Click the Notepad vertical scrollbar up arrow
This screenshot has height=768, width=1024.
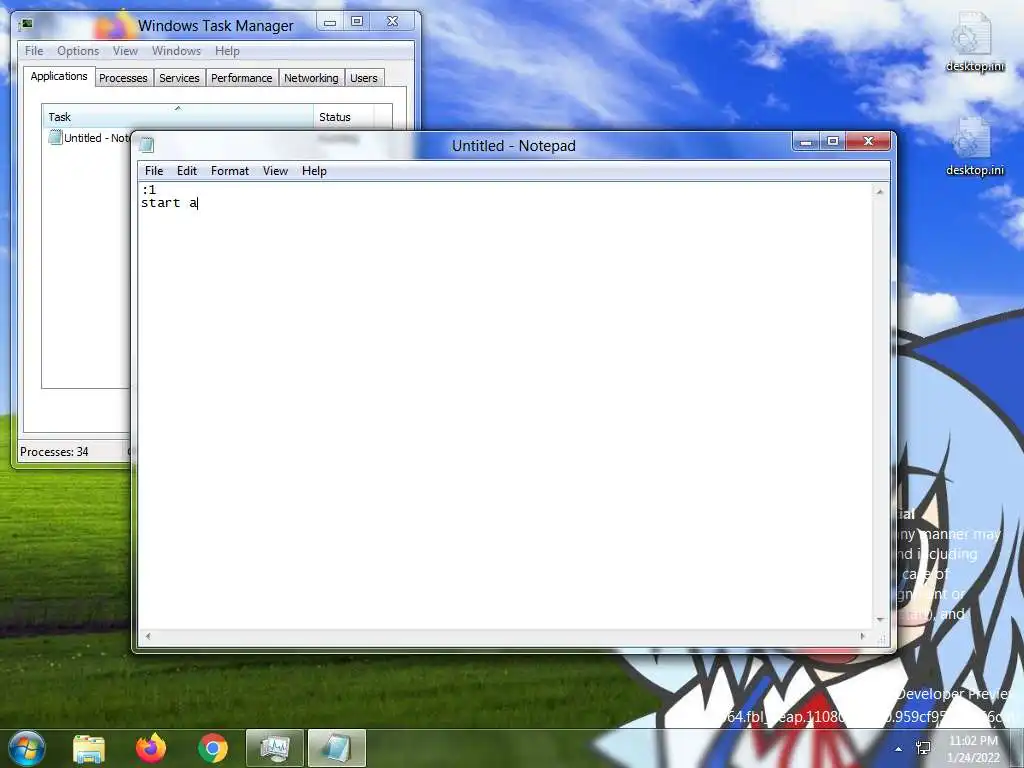click(x=880, y=191)
